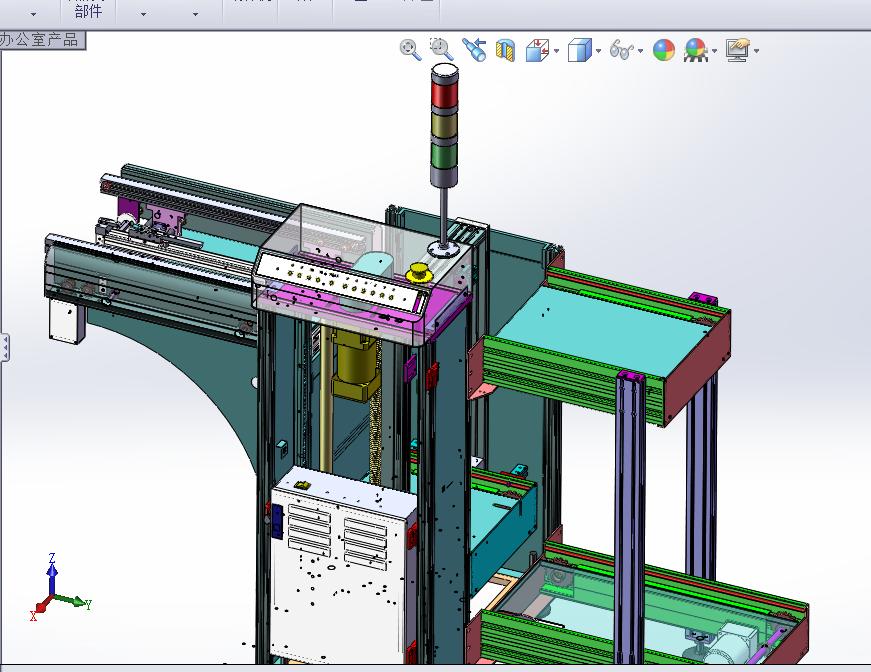Viewport: 871px width, 672px height.
Task: Click the Zoom to Fit magnifier icon
Action: tap(411, 49)
